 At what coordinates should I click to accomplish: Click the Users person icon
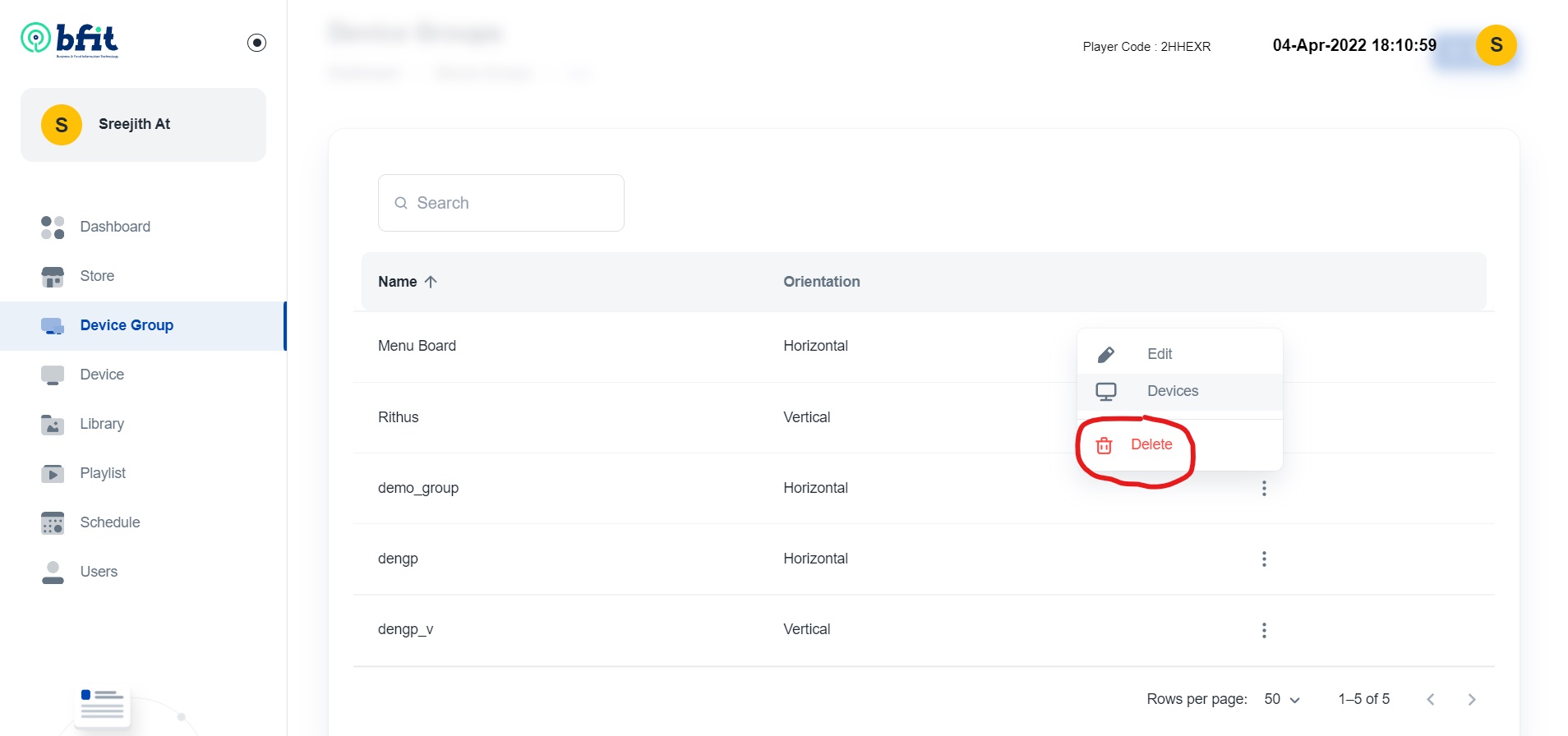pyautogui.click(x=53, y=573)
